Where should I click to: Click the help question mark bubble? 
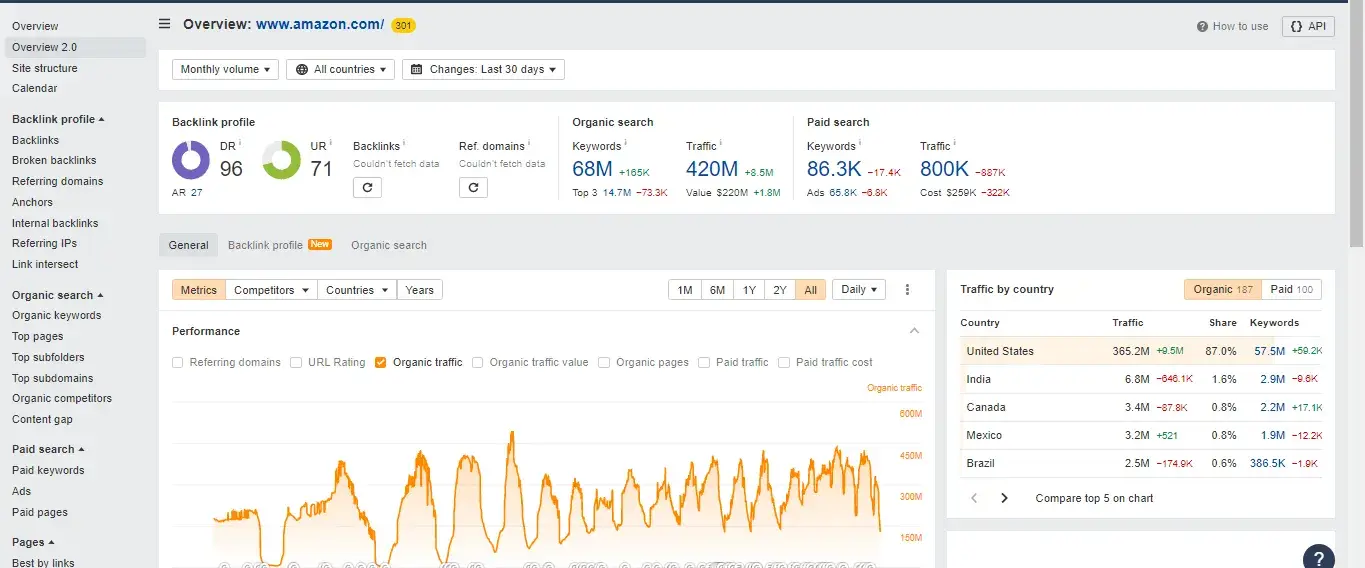click(1319, 557)
